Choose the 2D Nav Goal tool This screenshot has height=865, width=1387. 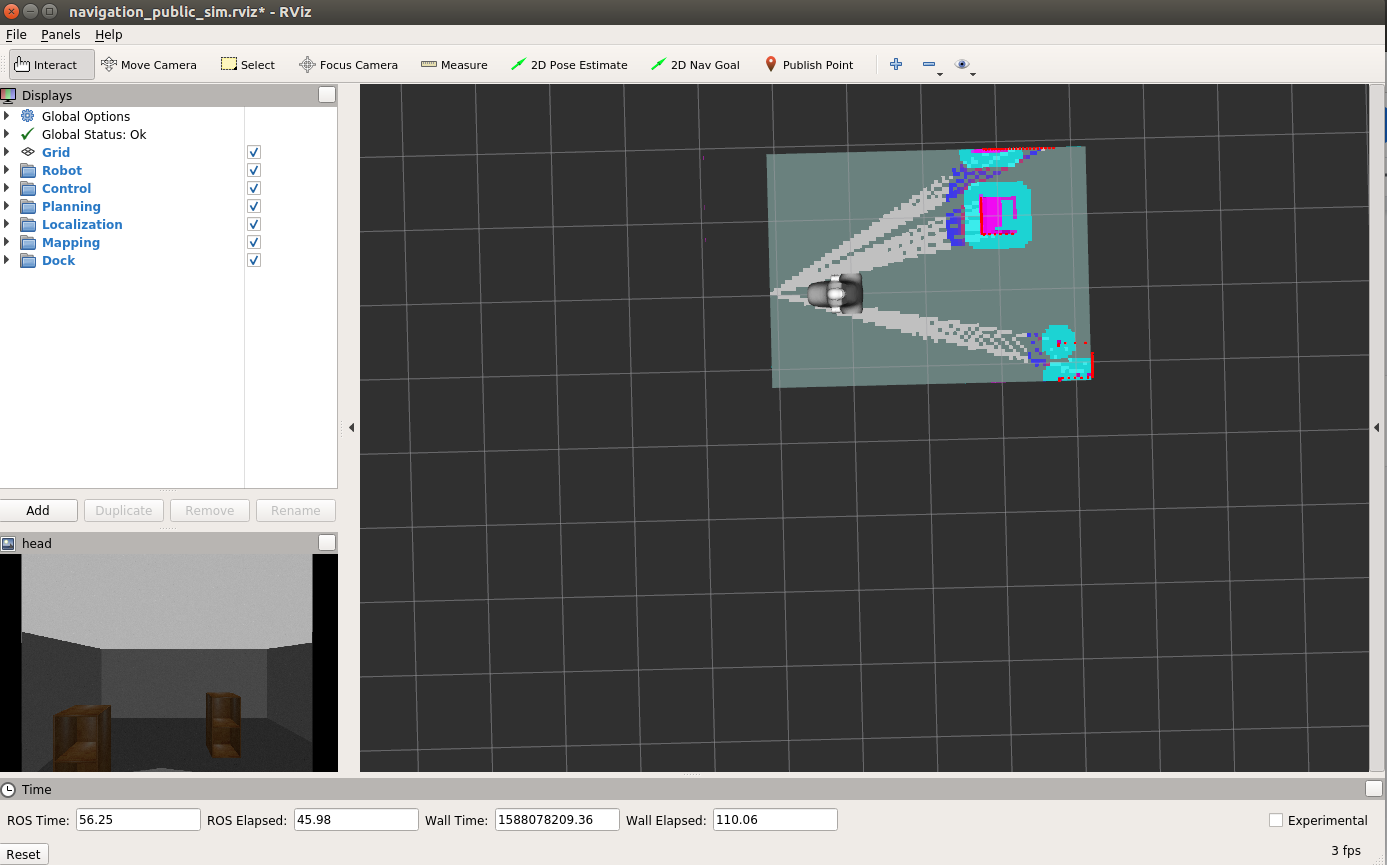pyautogui.click(x=694, y=64)
